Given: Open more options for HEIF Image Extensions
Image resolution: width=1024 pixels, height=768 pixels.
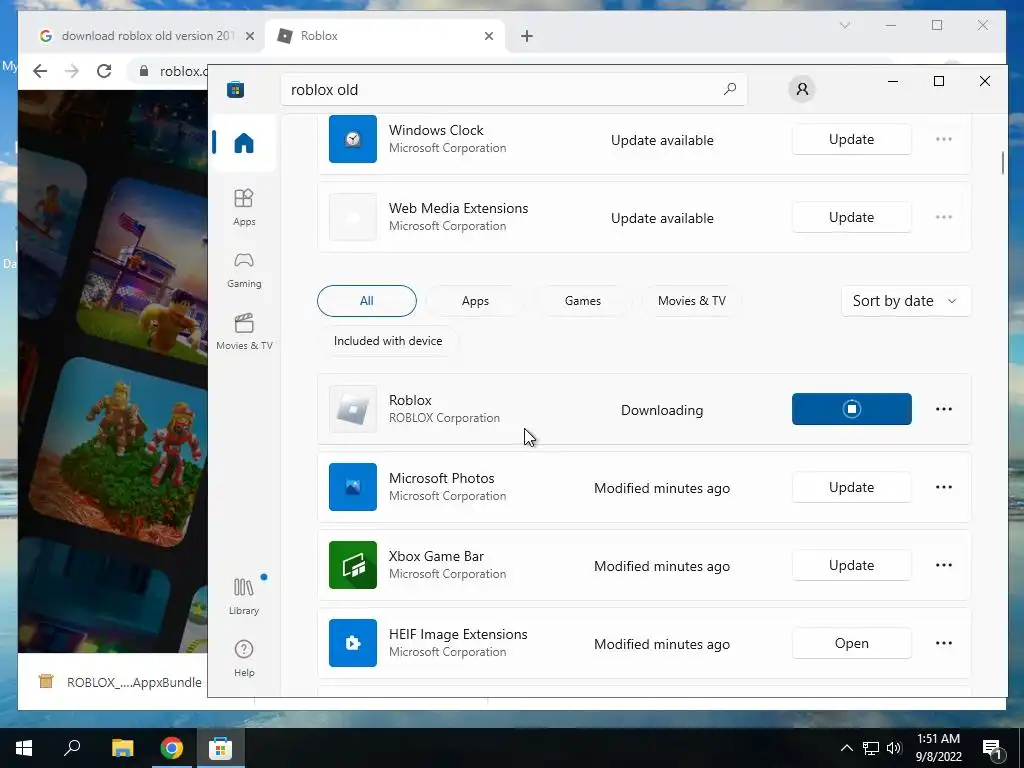Looking at the screenshot, I should click(944, 643).
